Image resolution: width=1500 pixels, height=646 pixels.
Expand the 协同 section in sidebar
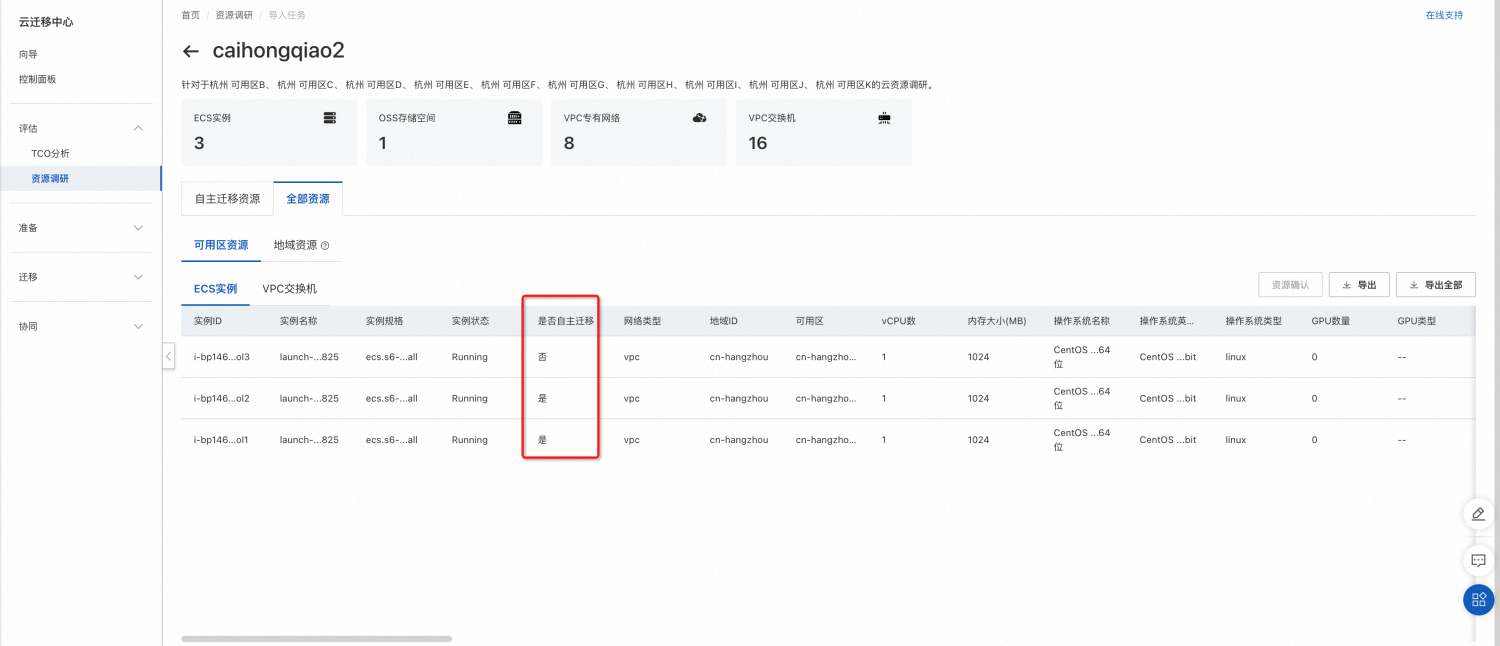[x=138, y=326]
